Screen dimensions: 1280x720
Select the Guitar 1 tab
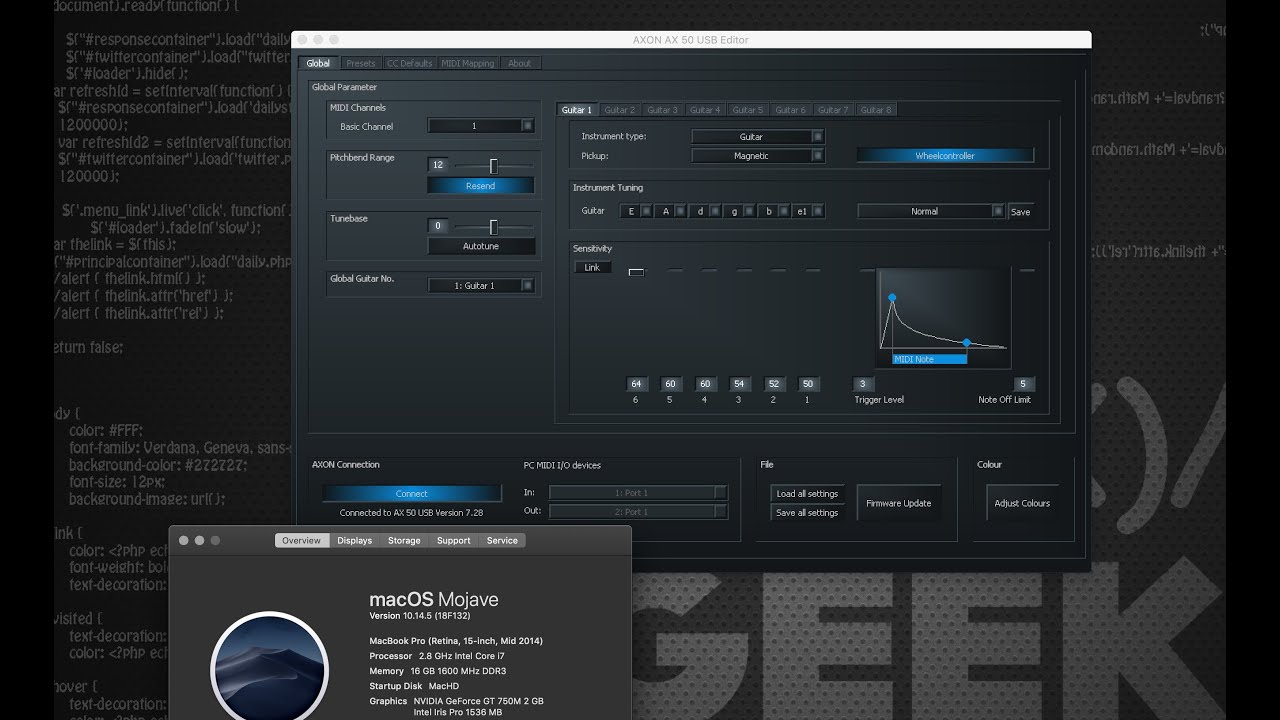pos(577,110)
